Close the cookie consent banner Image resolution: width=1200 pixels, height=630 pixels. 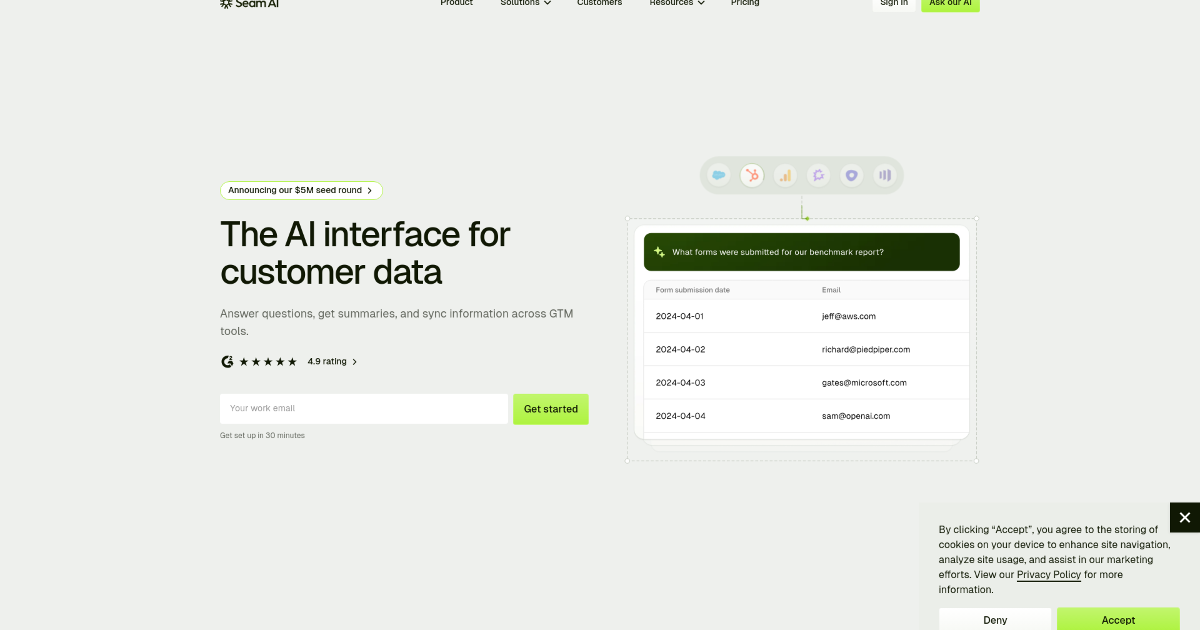[x=1184, y=517]
